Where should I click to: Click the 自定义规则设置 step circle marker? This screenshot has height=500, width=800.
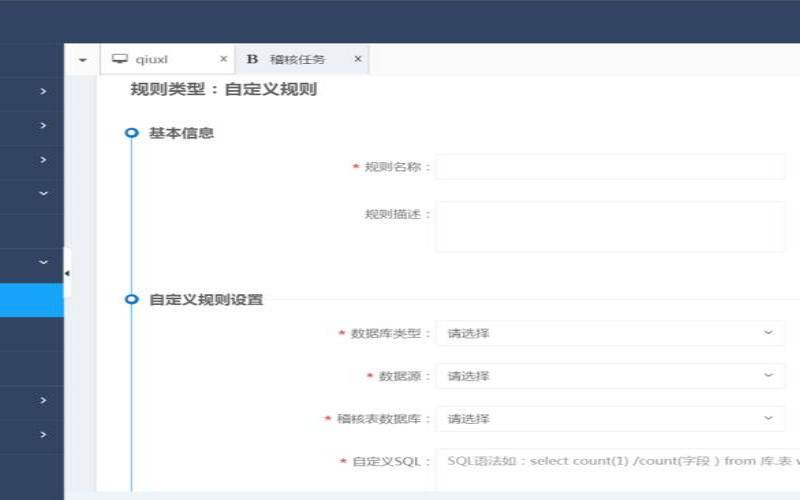132,299
